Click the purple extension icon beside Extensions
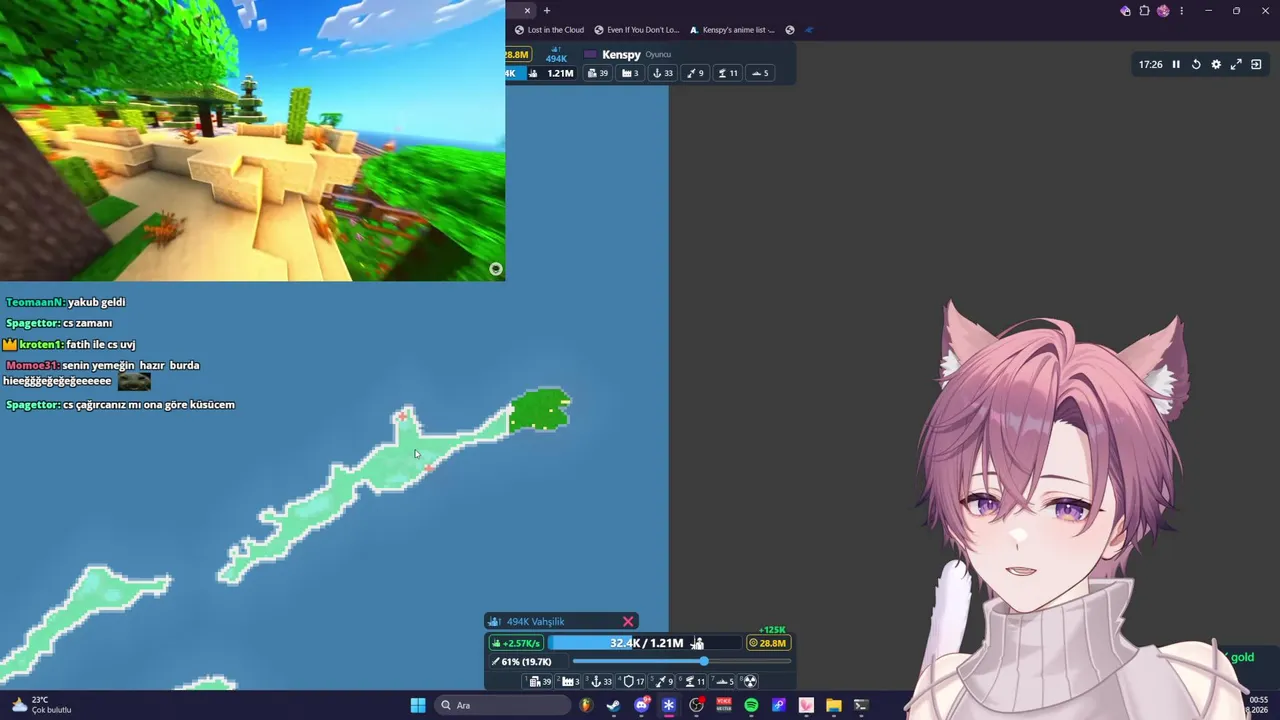 (1125, 11)
